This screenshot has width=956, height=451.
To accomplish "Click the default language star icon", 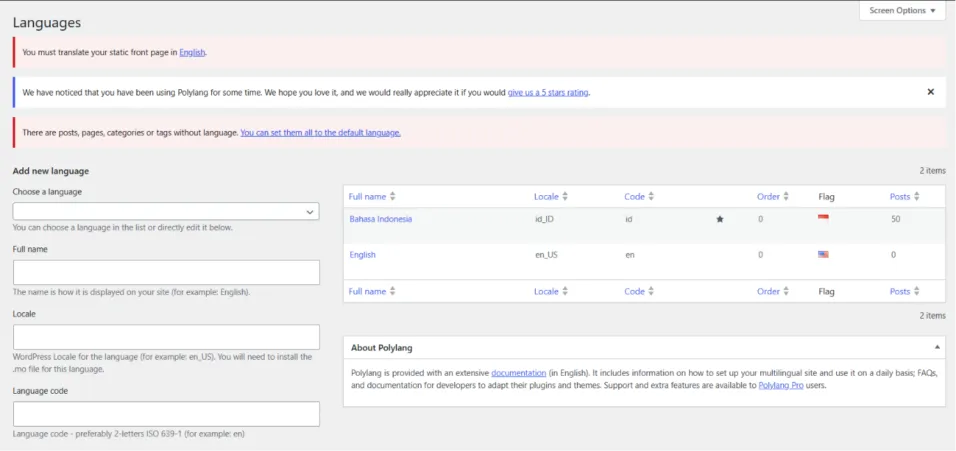I will (x=719, y=219).
